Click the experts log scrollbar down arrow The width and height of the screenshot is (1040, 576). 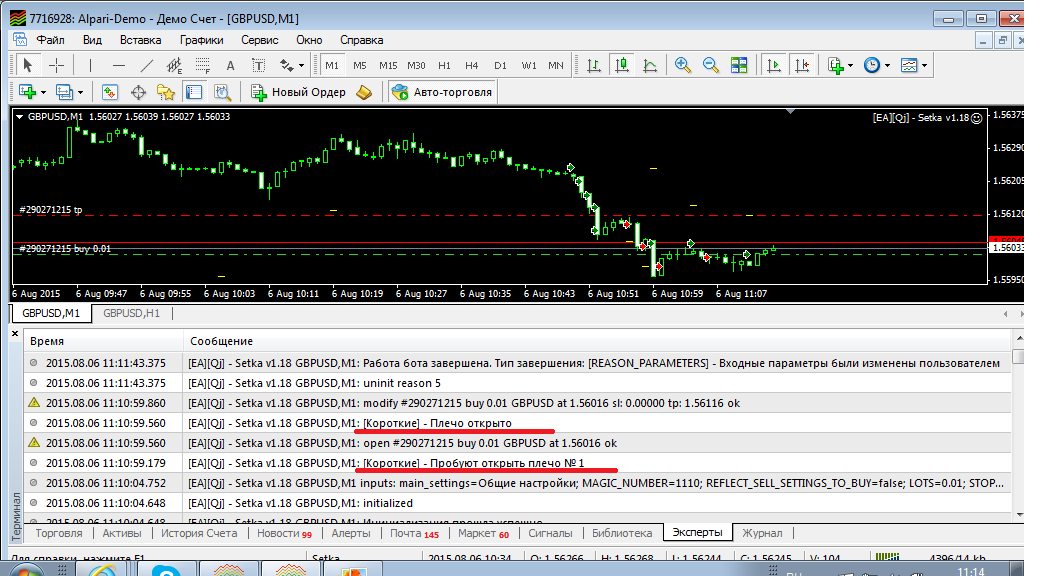coord(1019,515)
